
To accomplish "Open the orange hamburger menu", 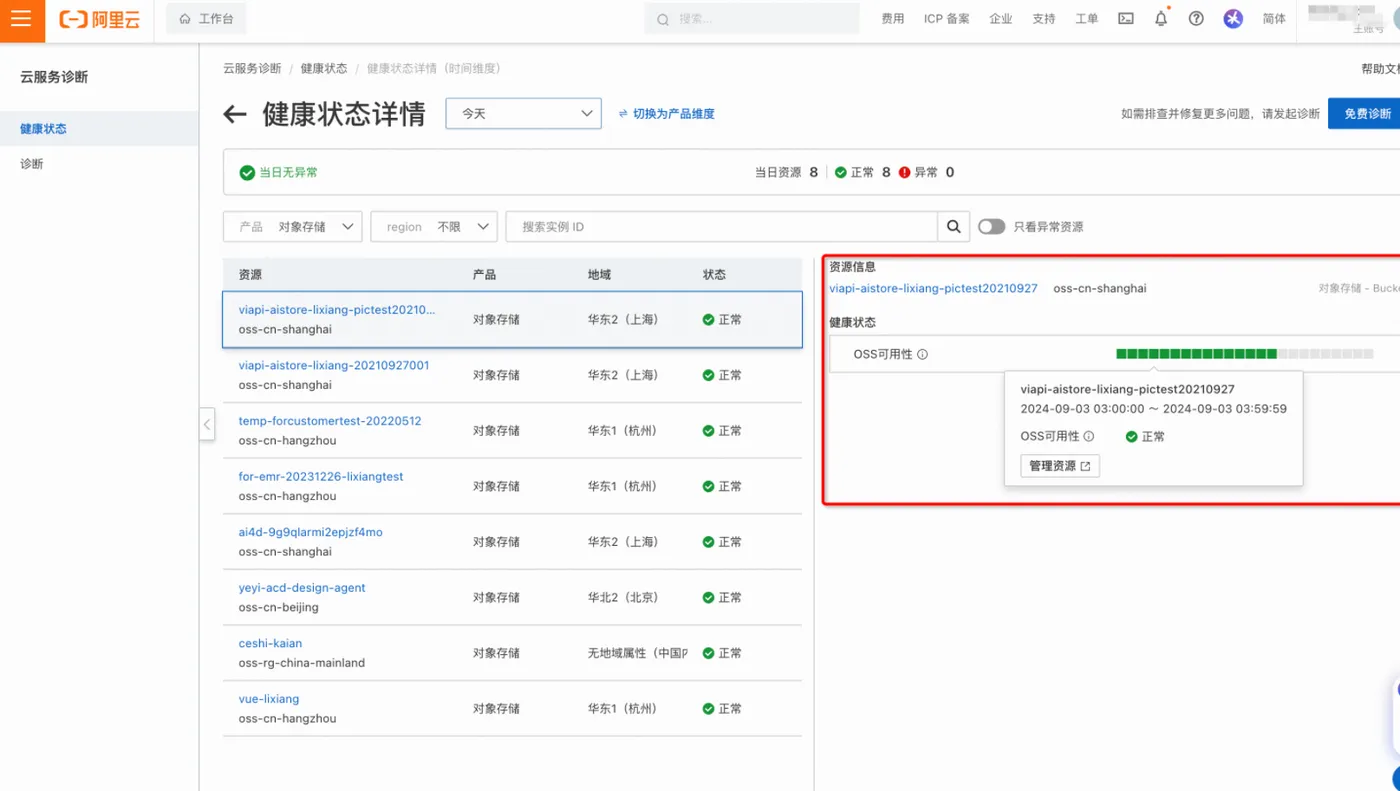I will tap(22, 20).
